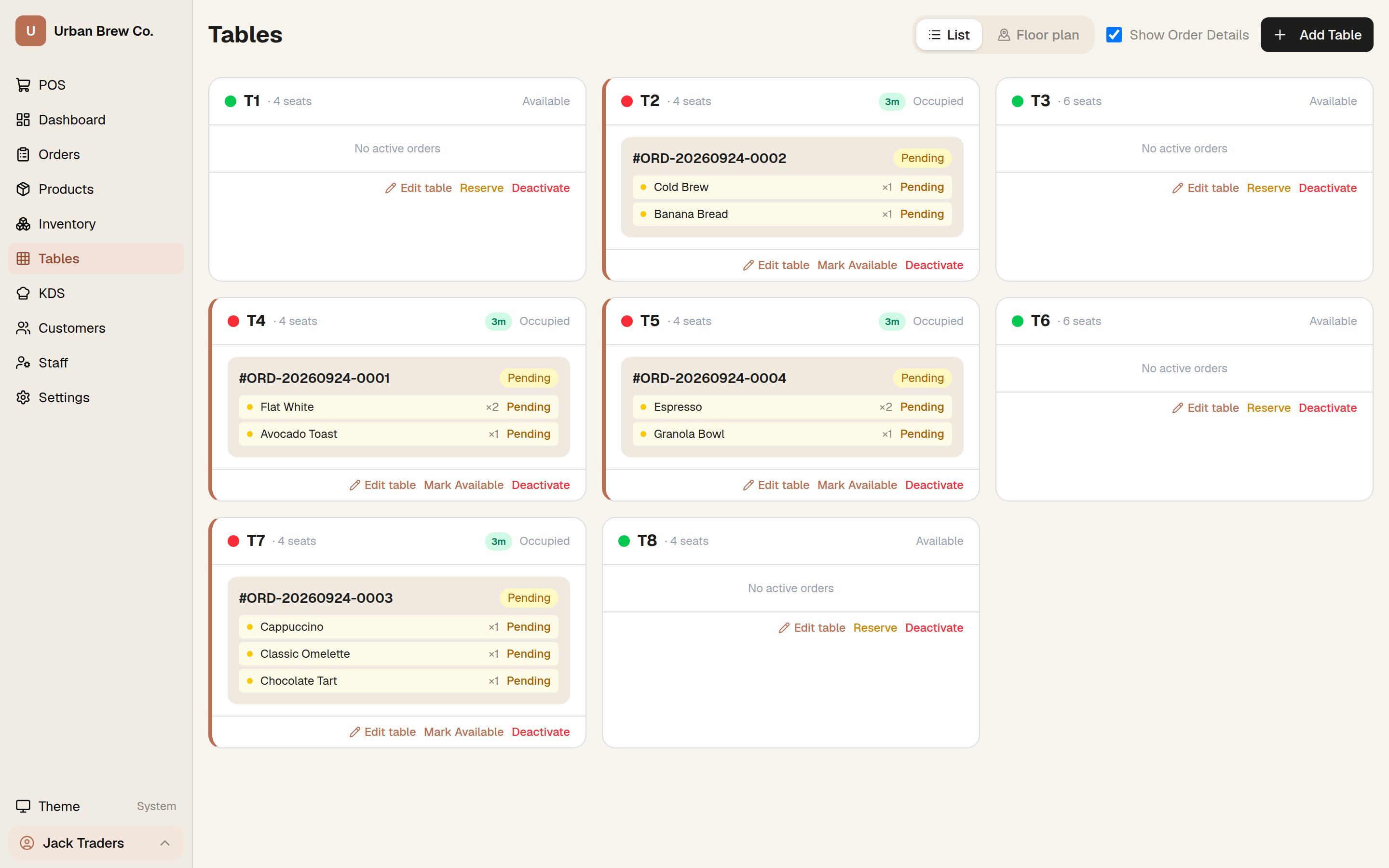Uncheck the Show Order Details checkbox
Viewport: 1389px width, 868px height.
[1114, 35]
